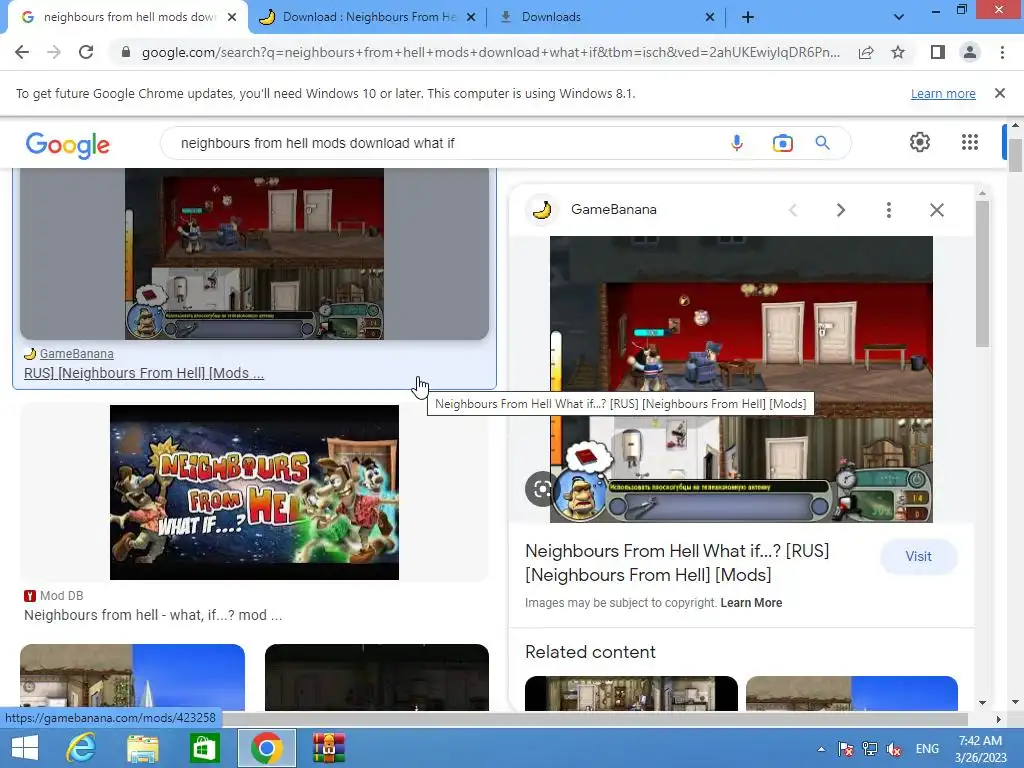This screenshot has width=1024, height=768.
Task: Click the padlock site info icon
Action: point(126,52)
